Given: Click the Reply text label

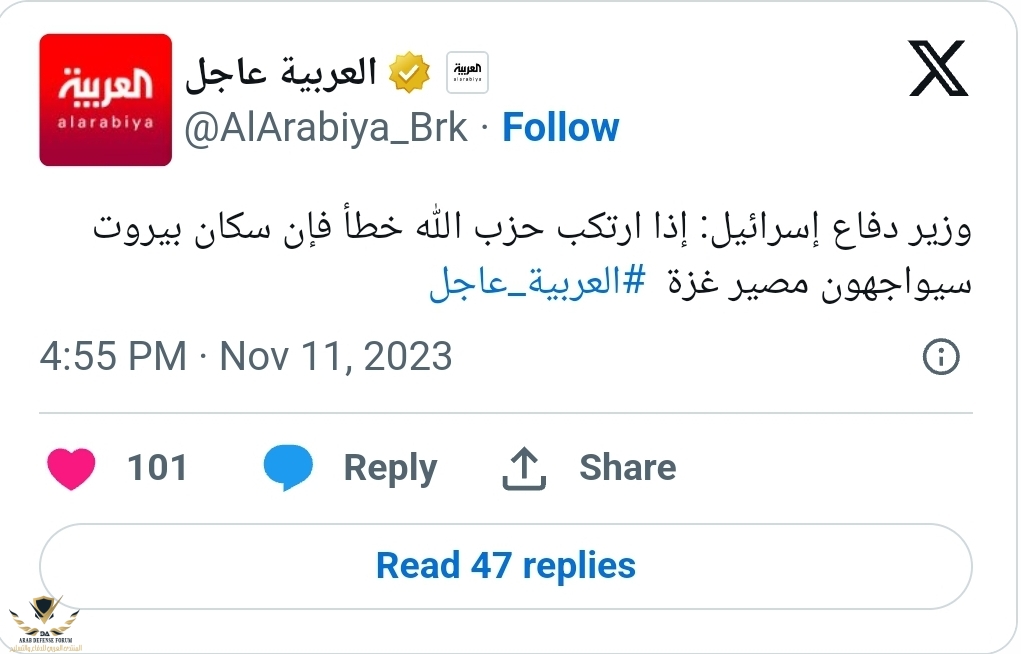Looking at the screenshot, I should tap(390, 468).
